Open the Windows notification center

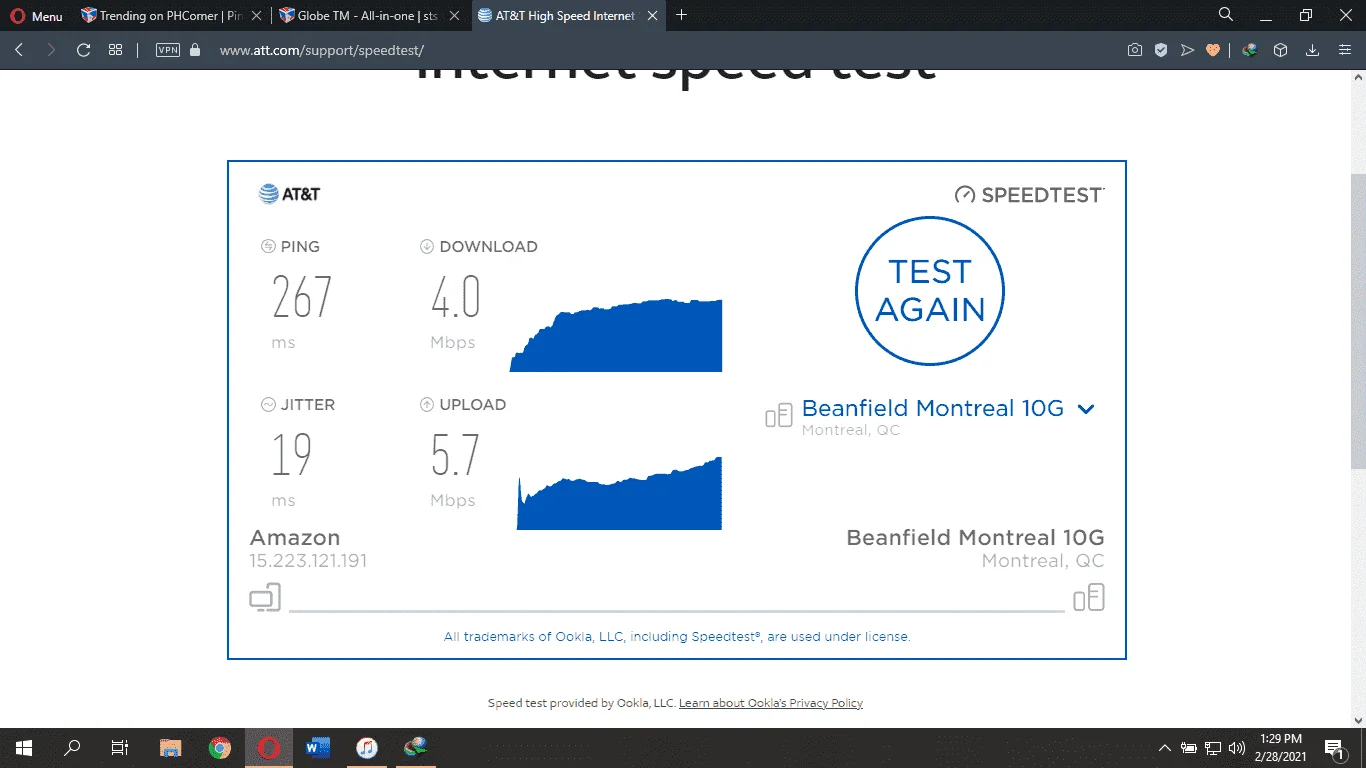click(1334, 748)
